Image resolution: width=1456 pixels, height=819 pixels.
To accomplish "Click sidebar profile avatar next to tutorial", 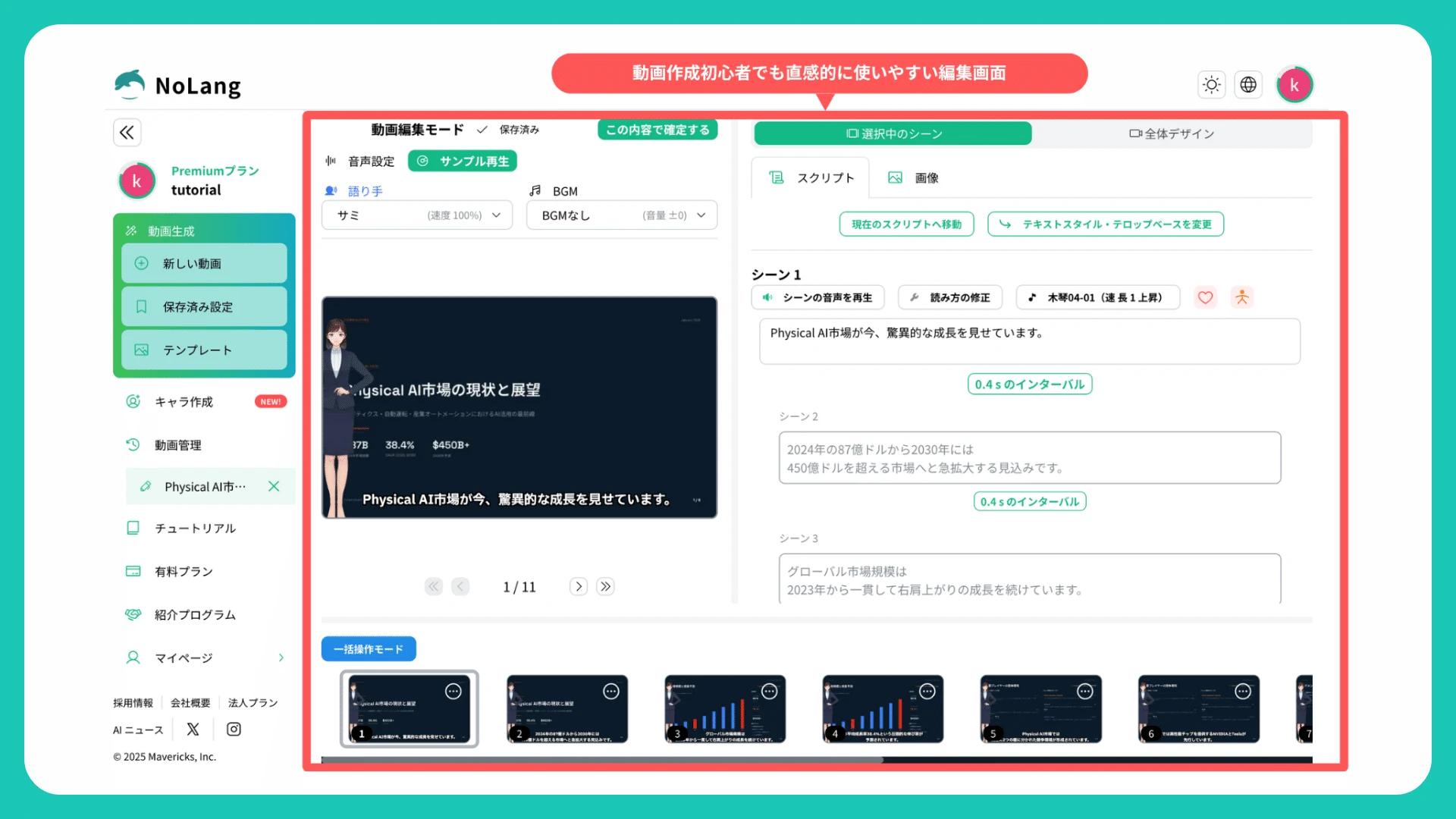I will pyautogui.click(x=137, y=180).
